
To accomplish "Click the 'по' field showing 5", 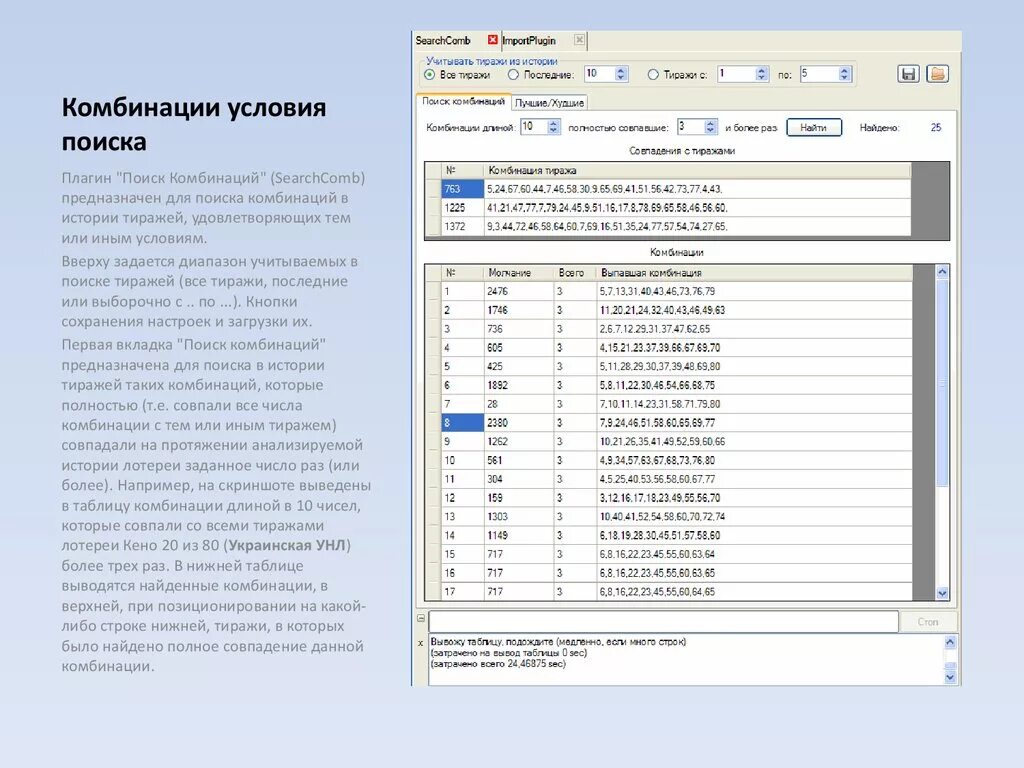I will click(820, 74).
